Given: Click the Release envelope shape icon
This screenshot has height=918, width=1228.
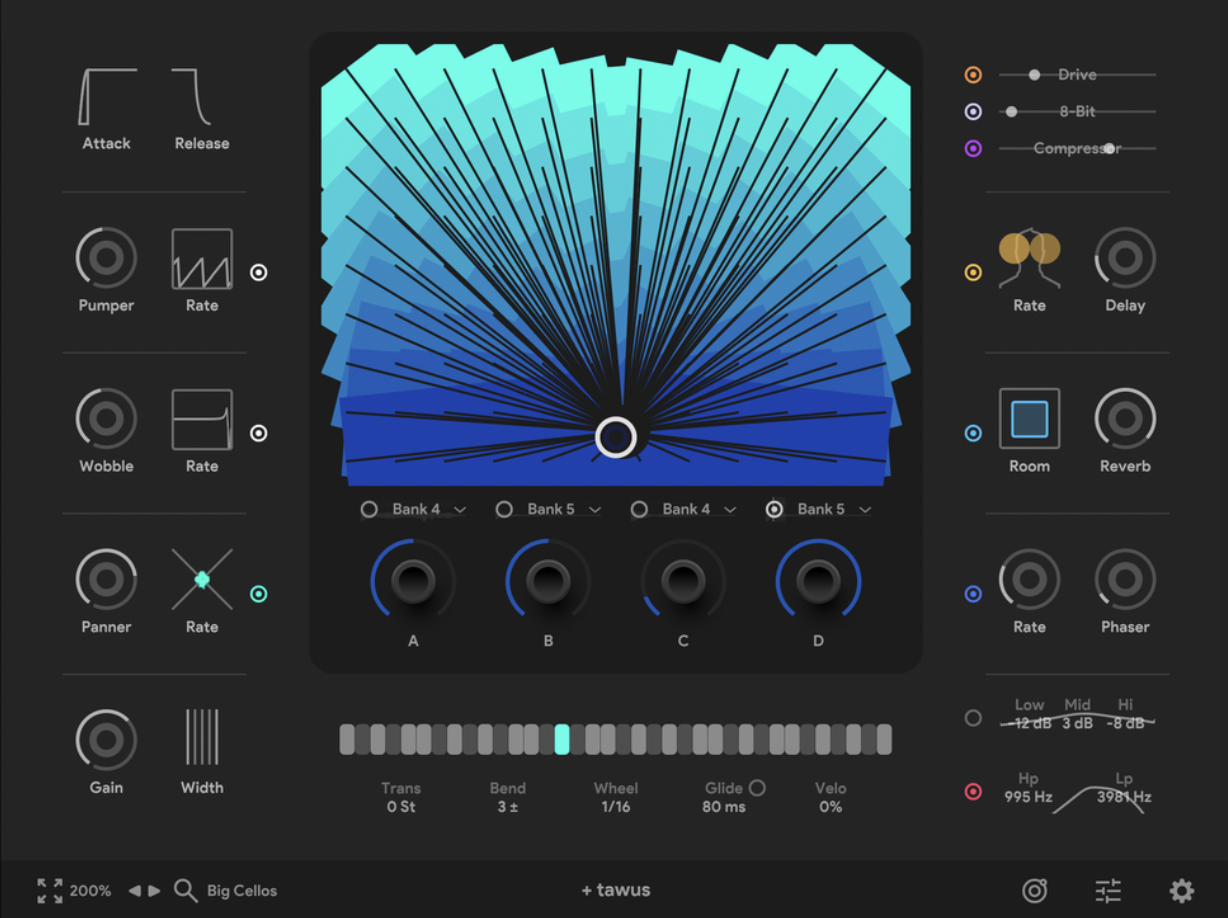Looking at the screenshot, I should pyautogui.click(x=191, y=96).
